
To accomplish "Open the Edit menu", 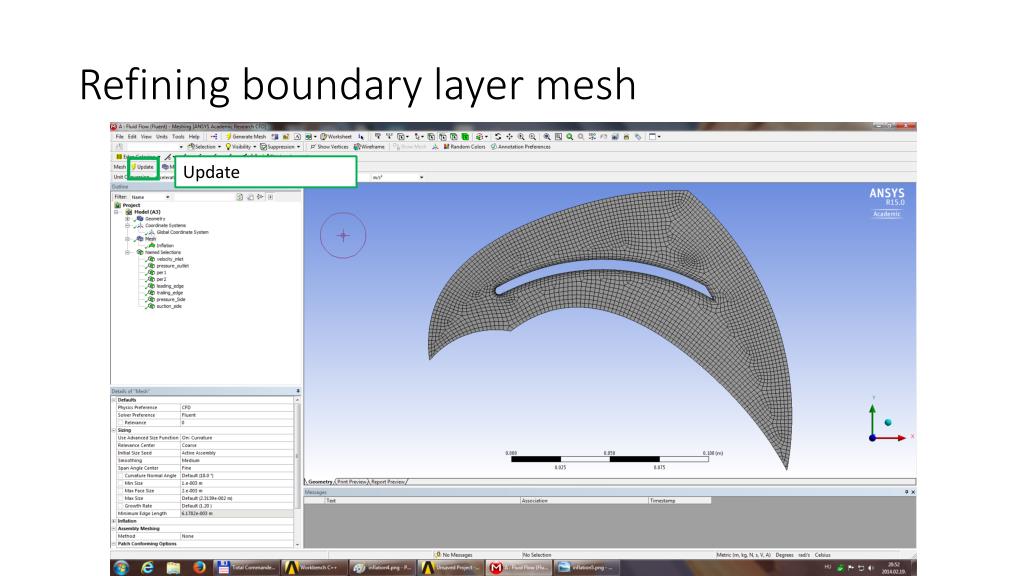I will (132, 136).
